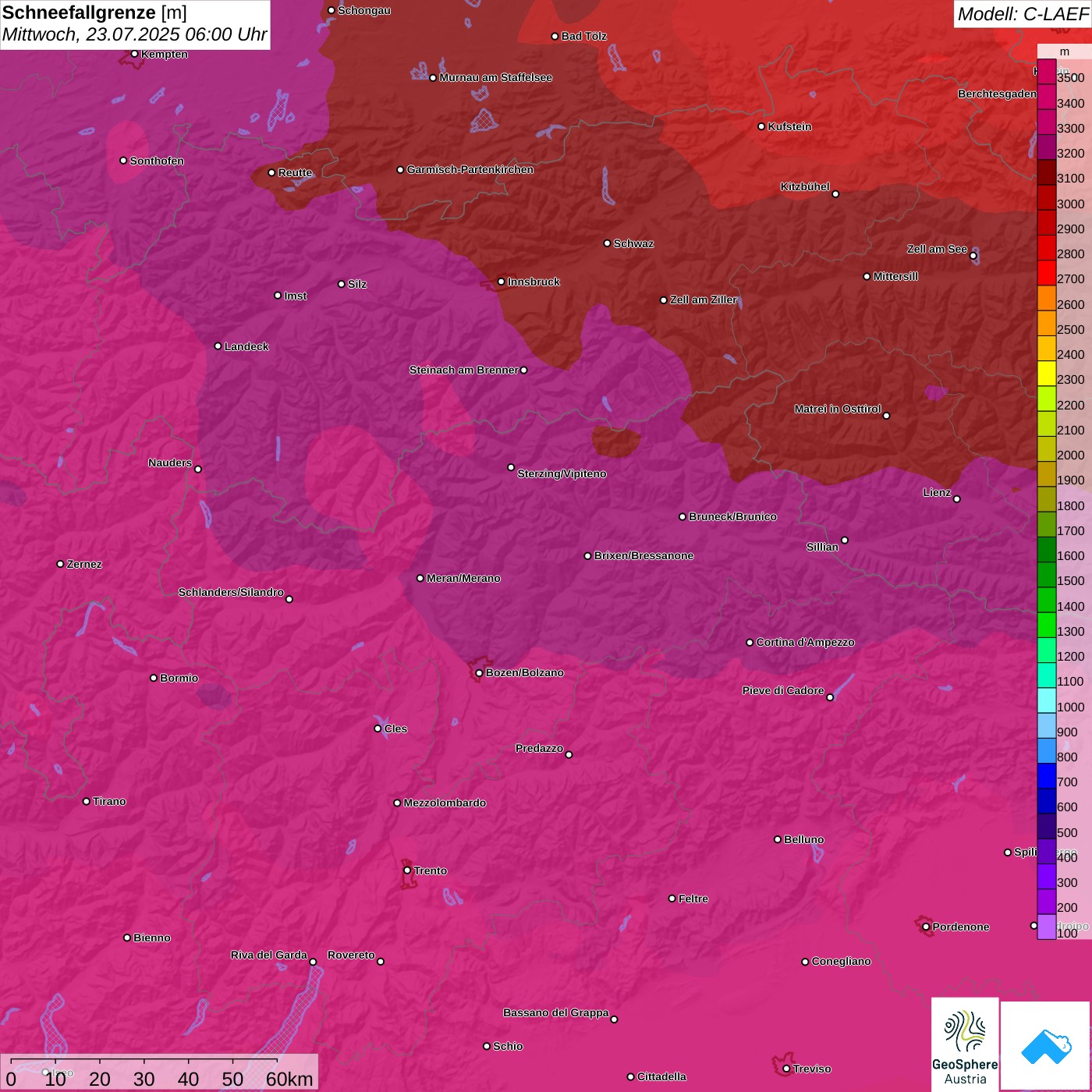Click the Landeck city marker dot
This screenshot has width=1092, height=1092.
[218, 346]
